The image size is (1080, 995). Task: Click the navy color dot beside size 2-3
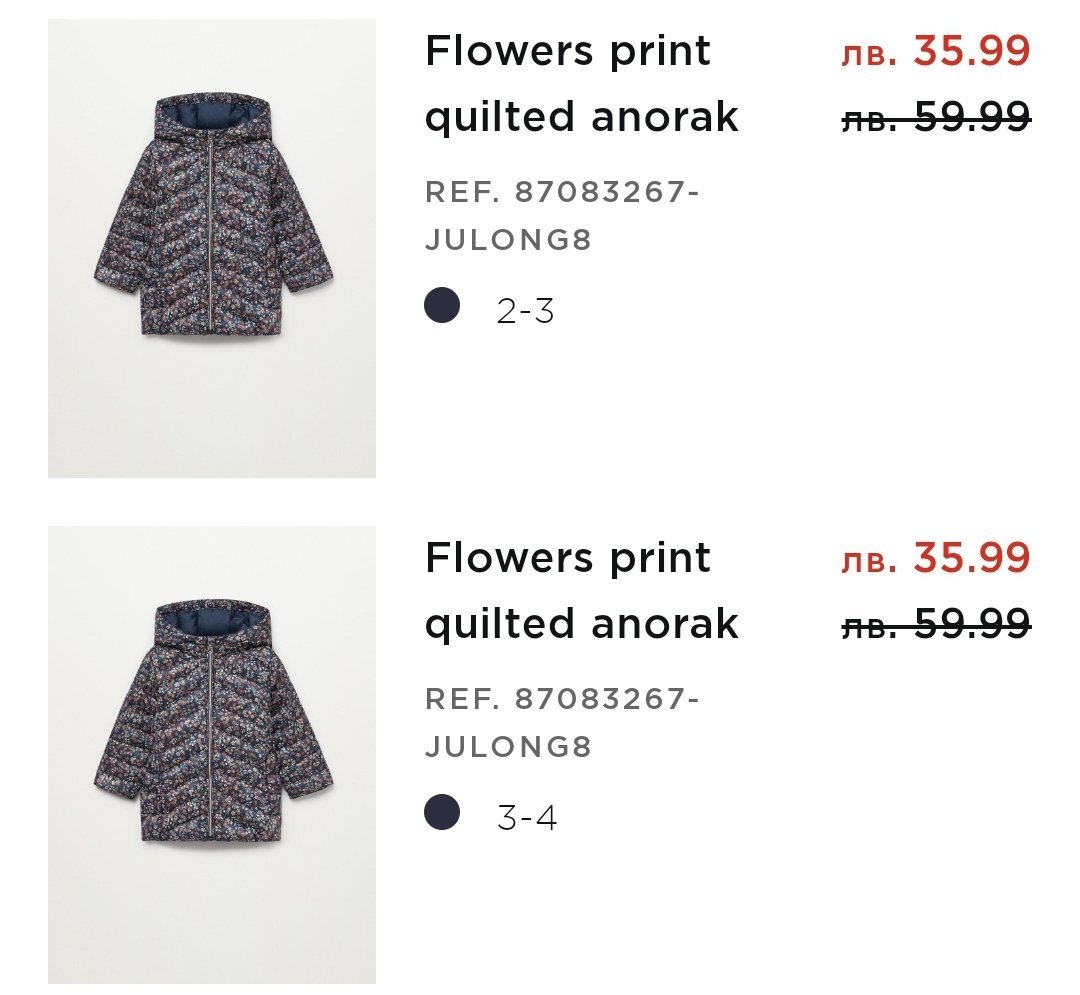442,306
